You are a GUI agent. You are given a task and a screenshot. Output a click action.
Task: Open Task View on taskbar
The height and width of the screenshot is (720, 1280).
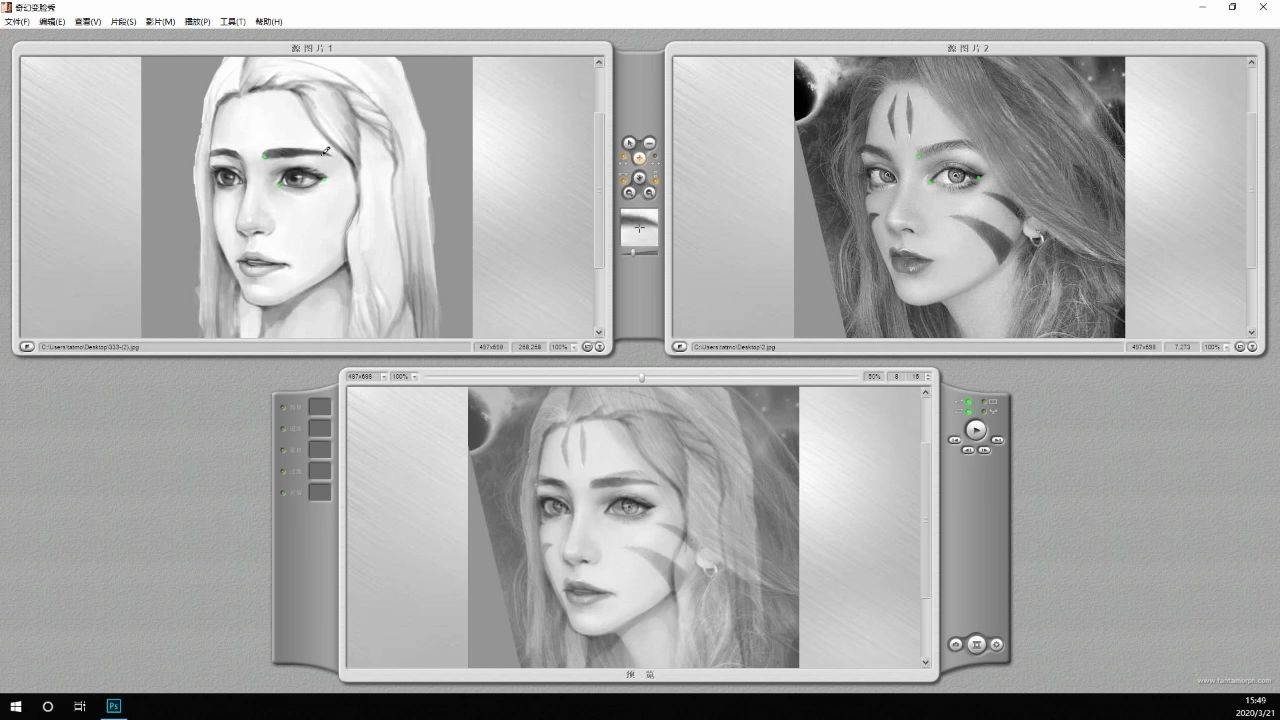click(80, 706)
